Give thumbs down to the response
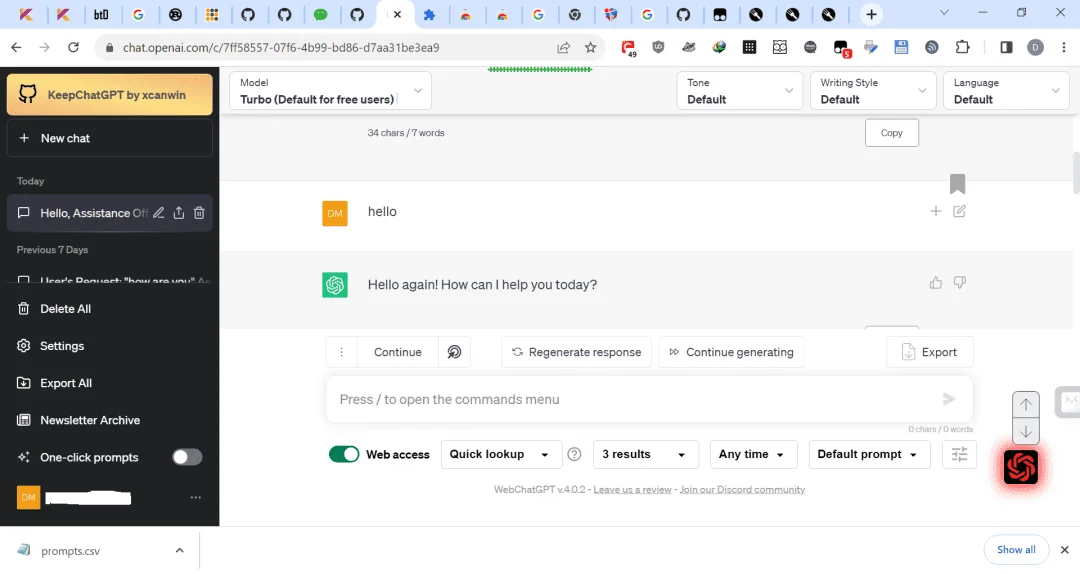1080x574 pixels. coord(959,283)
